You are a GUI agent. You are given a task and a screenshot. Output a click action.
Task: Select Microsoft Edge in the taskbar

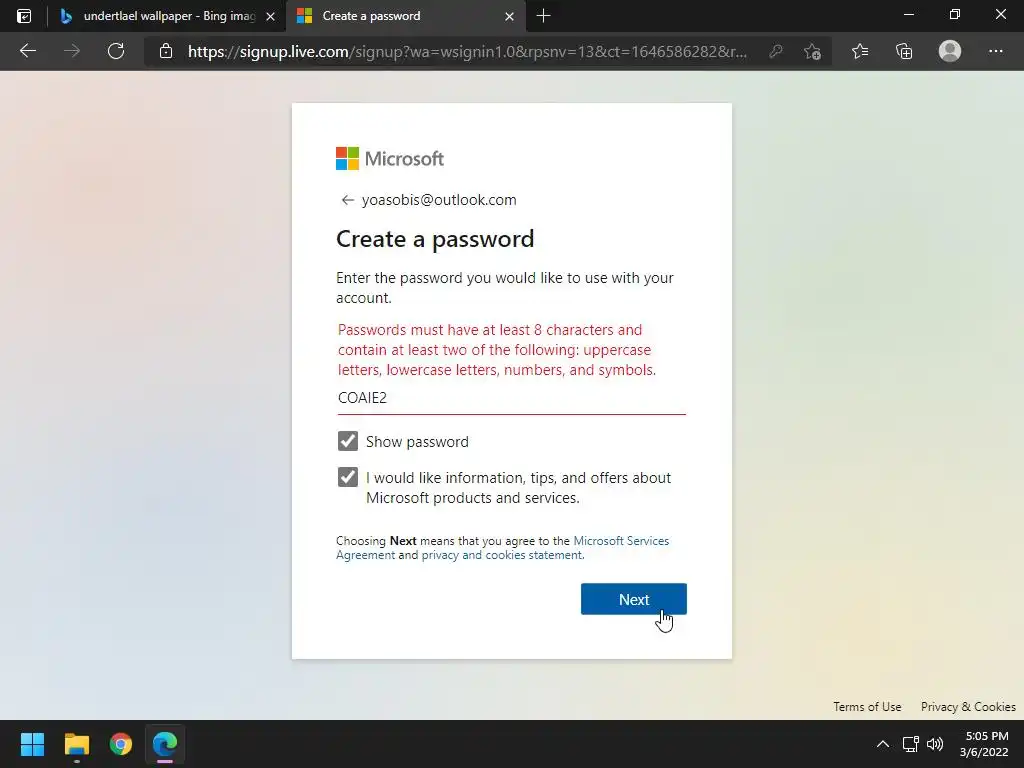[165, 744]
